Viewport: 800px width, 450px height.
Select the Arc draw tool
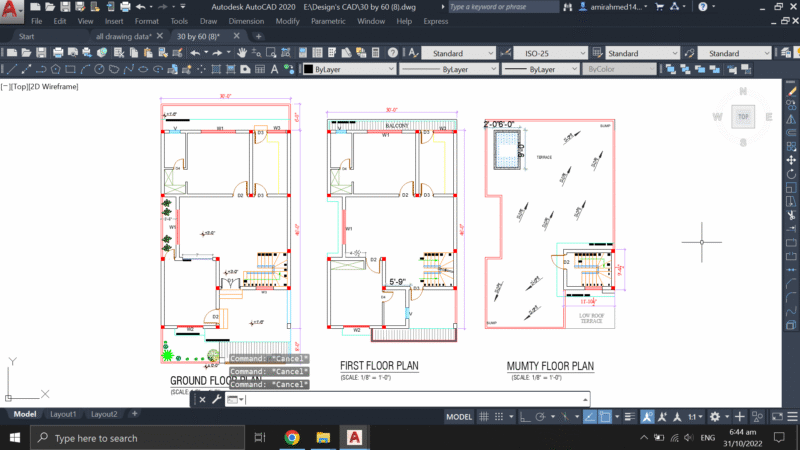coord(85,69)
